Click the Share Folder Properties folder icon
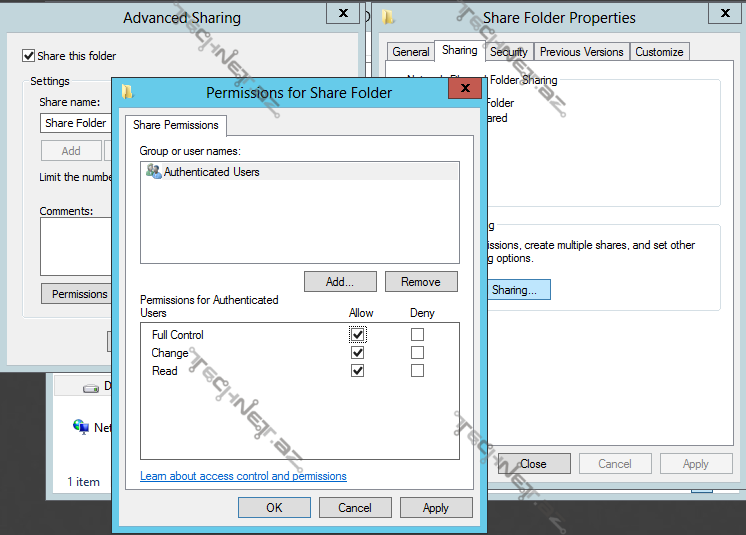 (388, 17)
